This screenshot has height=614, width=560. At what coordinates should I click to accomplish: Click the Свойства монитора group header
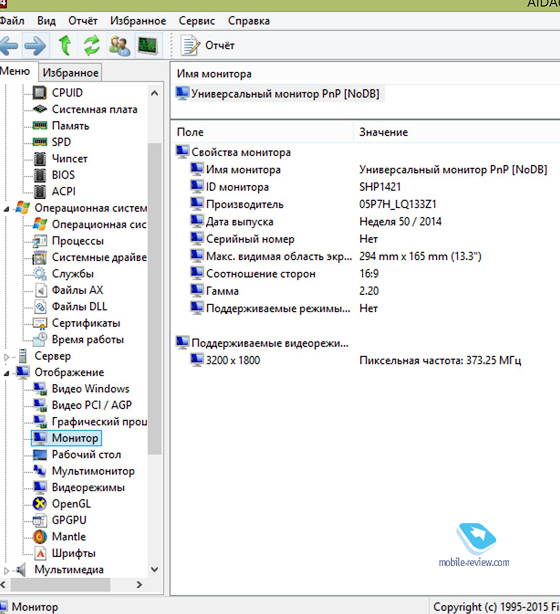[233, 152]
